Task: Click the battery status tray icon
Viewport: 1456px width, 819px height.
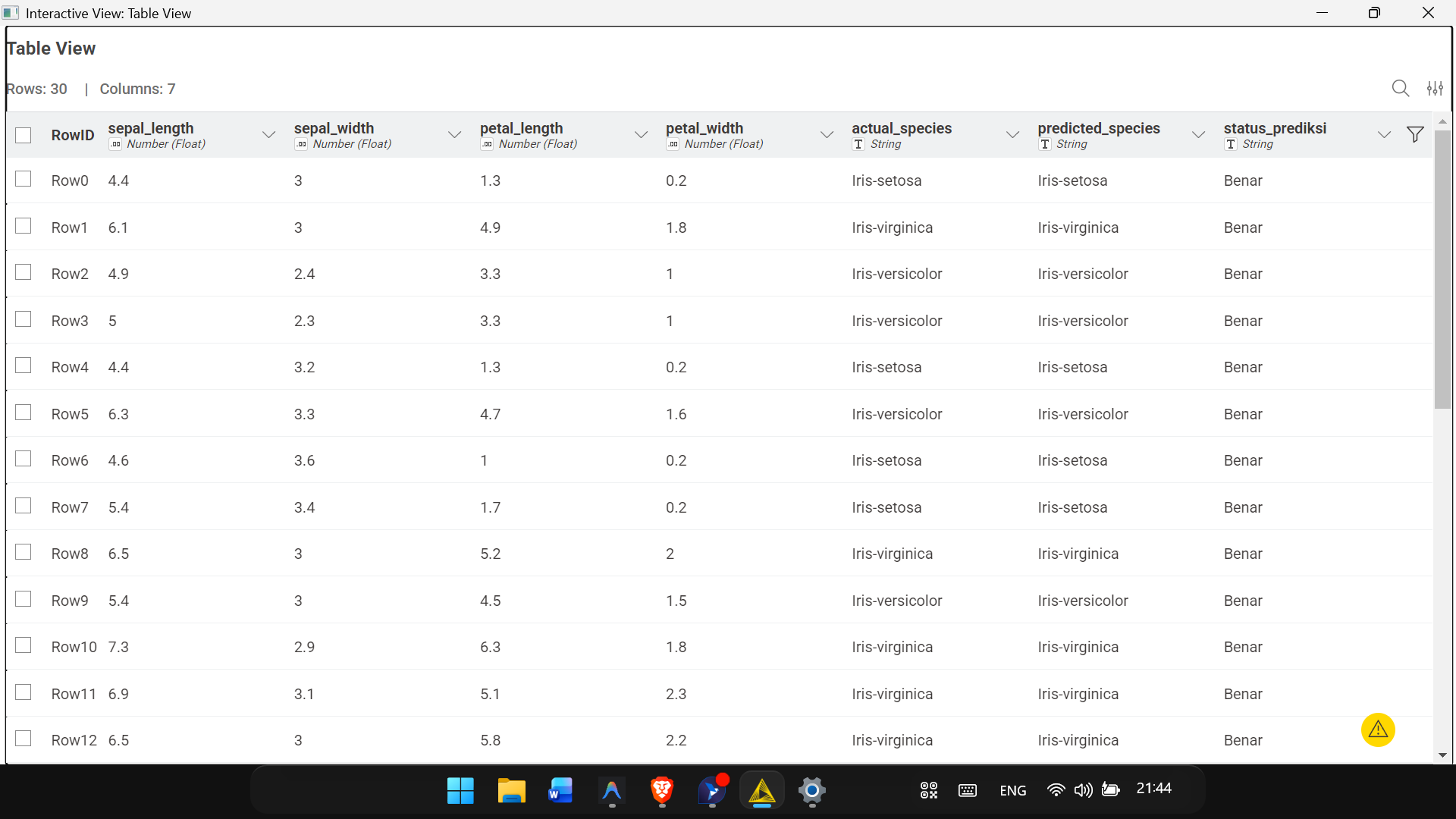Action: pyautogui.click(x=1111, y=789)
